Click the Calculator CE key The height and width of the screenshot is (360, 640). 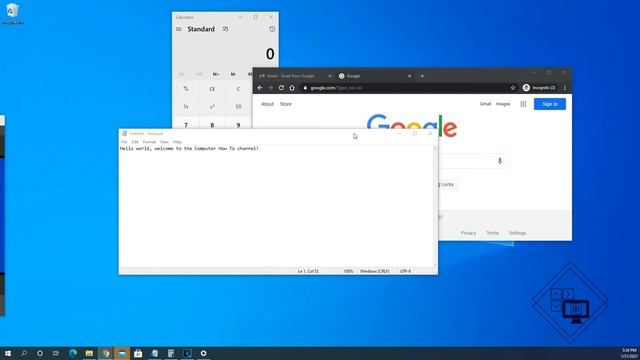point(212,89)
